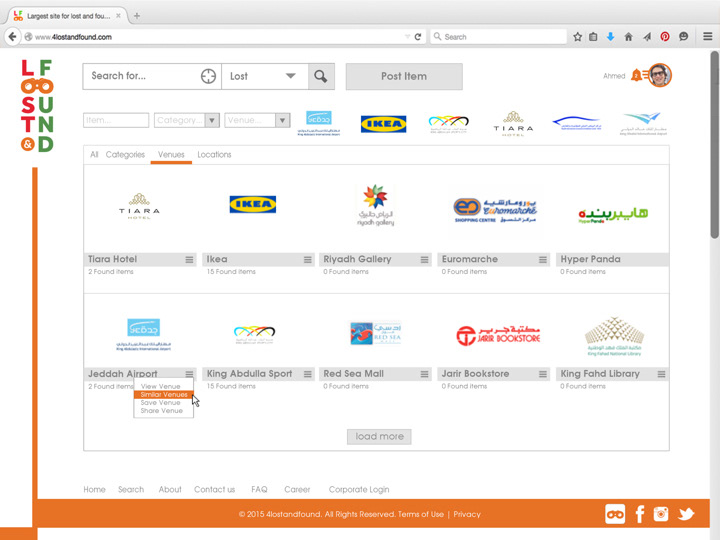The width and height of the screenshot is (720, 540).
Task: Click the Jeddah Airport venue title
Action: point(123,374)
